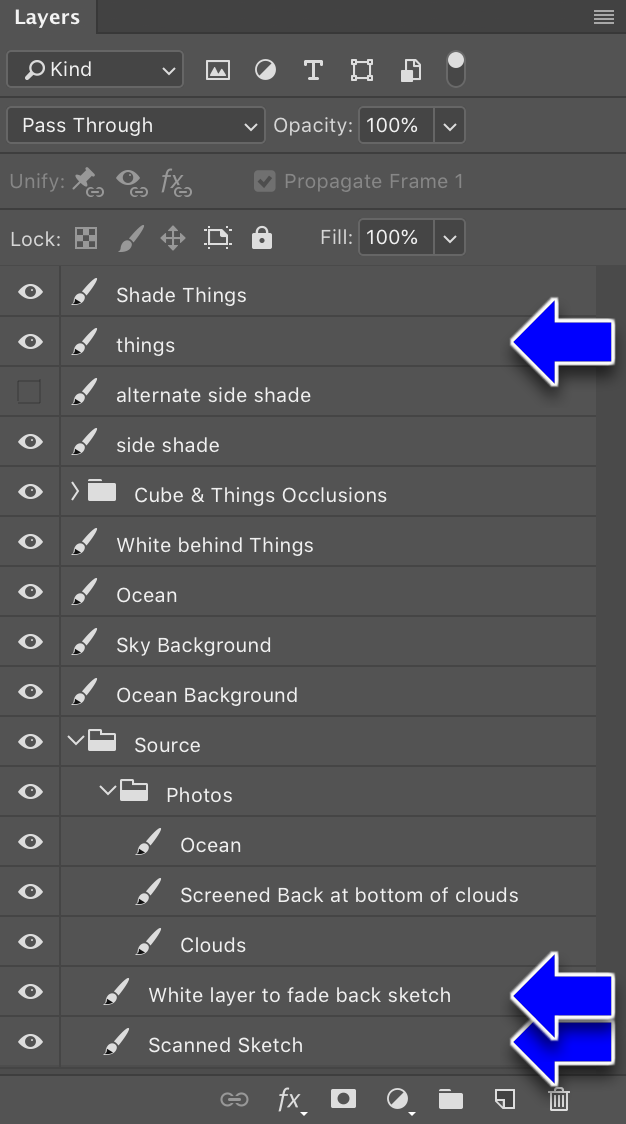Toggle the layer filtering switch

point(455,70)
